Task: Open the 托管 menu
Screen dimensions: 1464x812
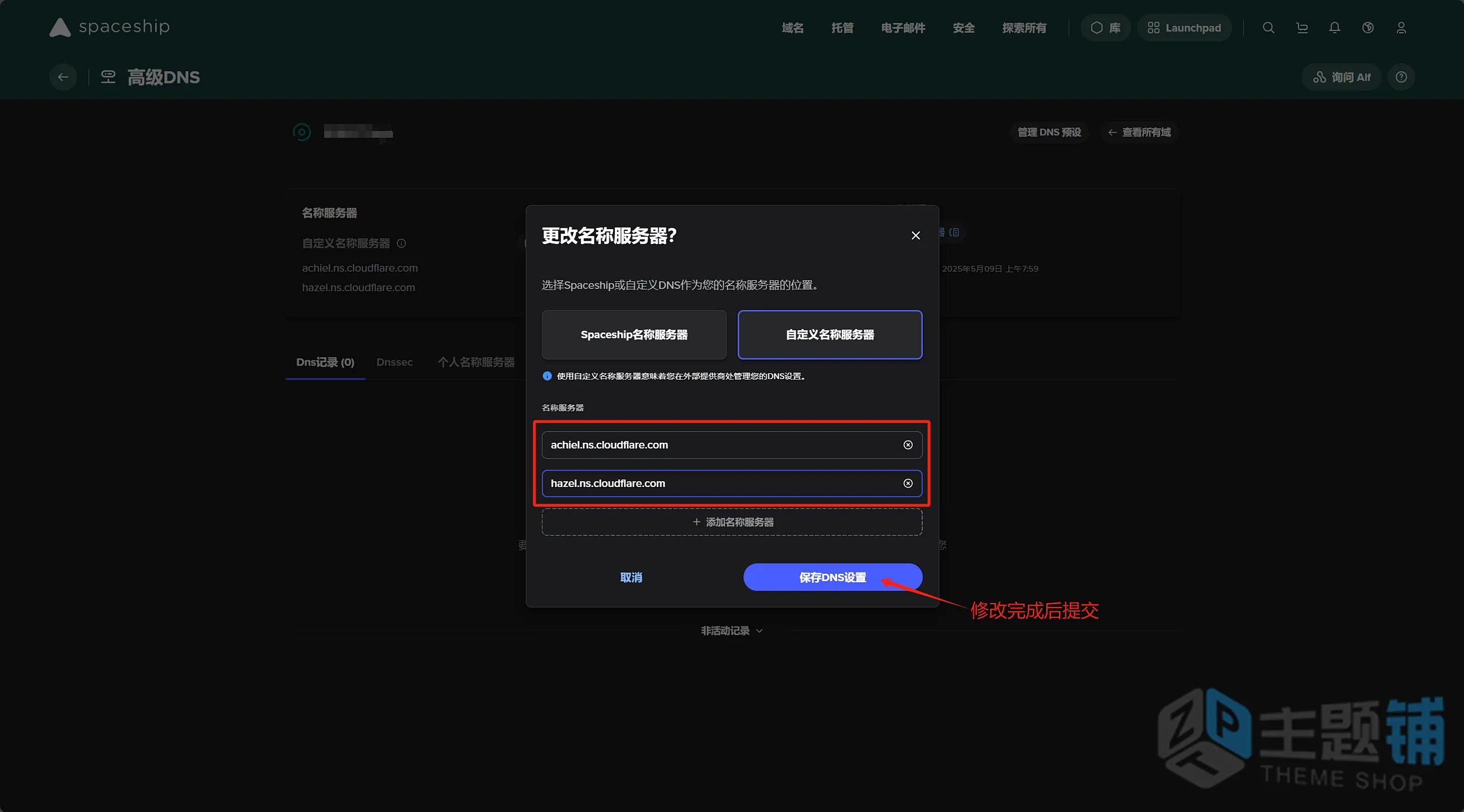Action: coord(842,28)
